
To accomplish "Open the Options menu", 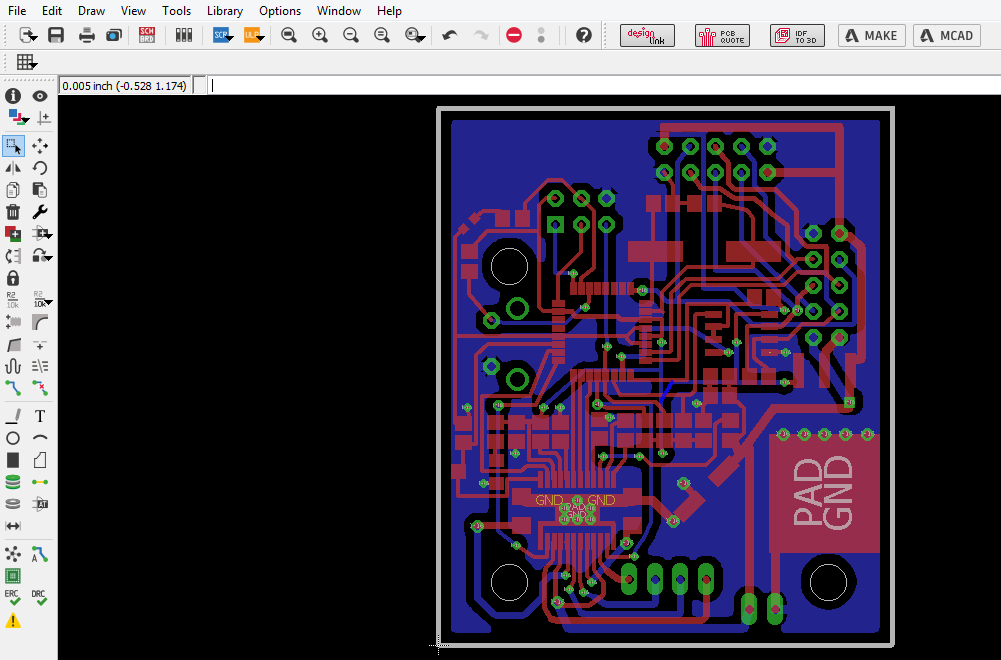I will 280,11.
